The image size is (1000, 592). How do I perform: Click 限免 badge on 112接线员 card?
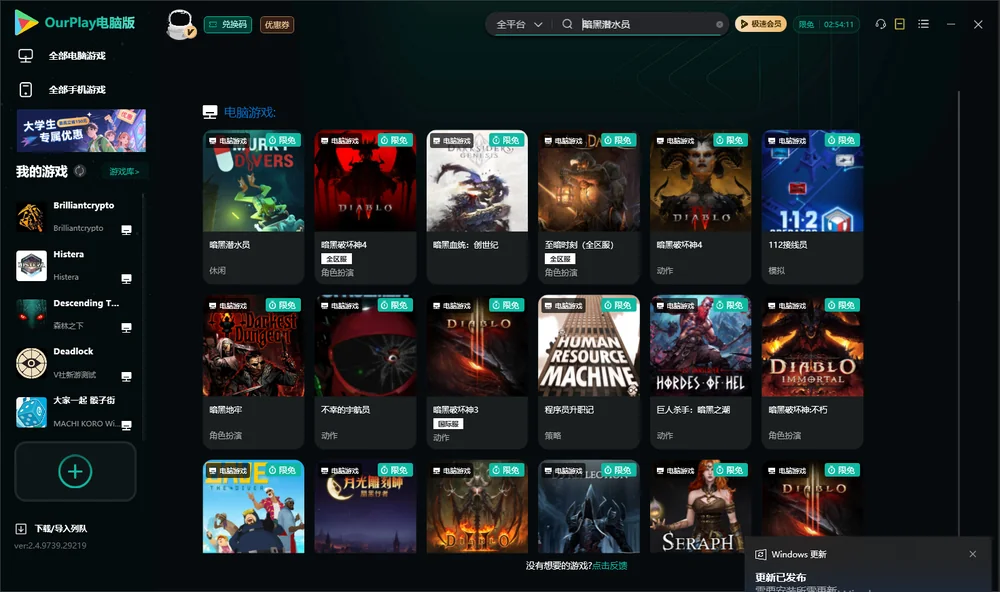(842, 140)
